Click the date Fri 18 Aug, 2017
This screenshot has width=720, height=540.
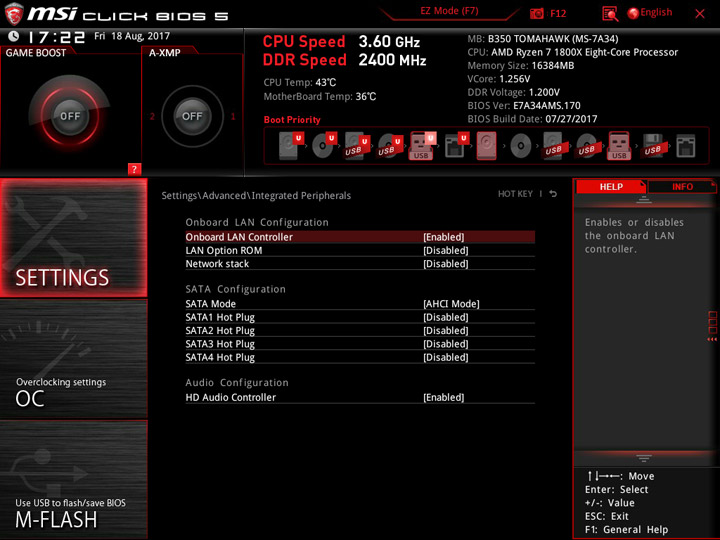coord(132,36)
